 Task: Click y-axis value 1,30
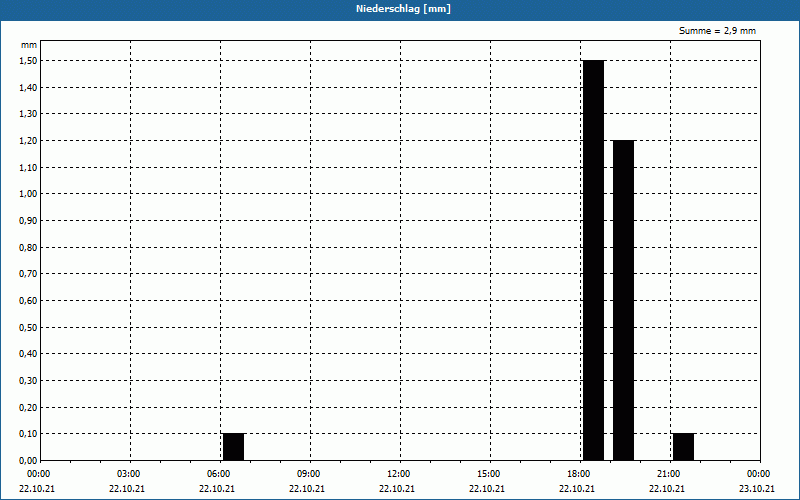(x=28, y=114)
